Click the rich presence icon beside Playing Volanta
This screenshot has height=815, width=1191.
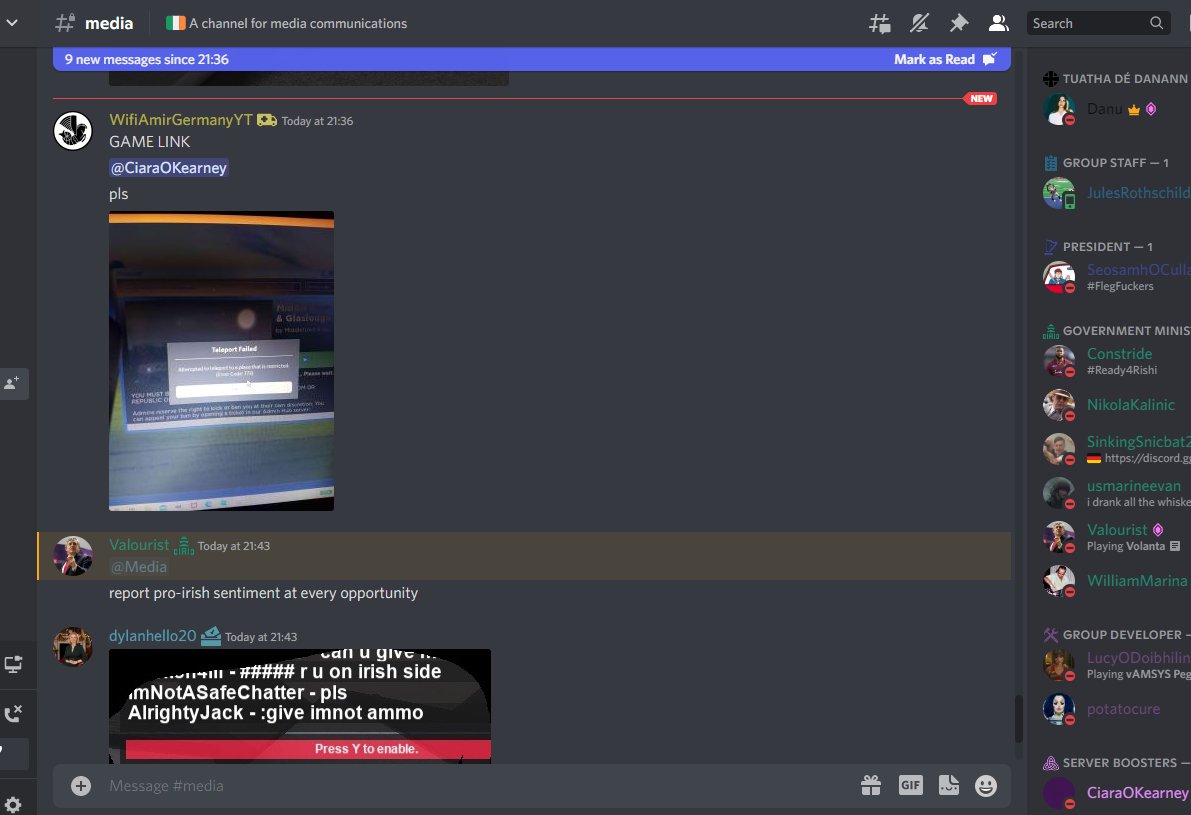tap(1175, 546)
